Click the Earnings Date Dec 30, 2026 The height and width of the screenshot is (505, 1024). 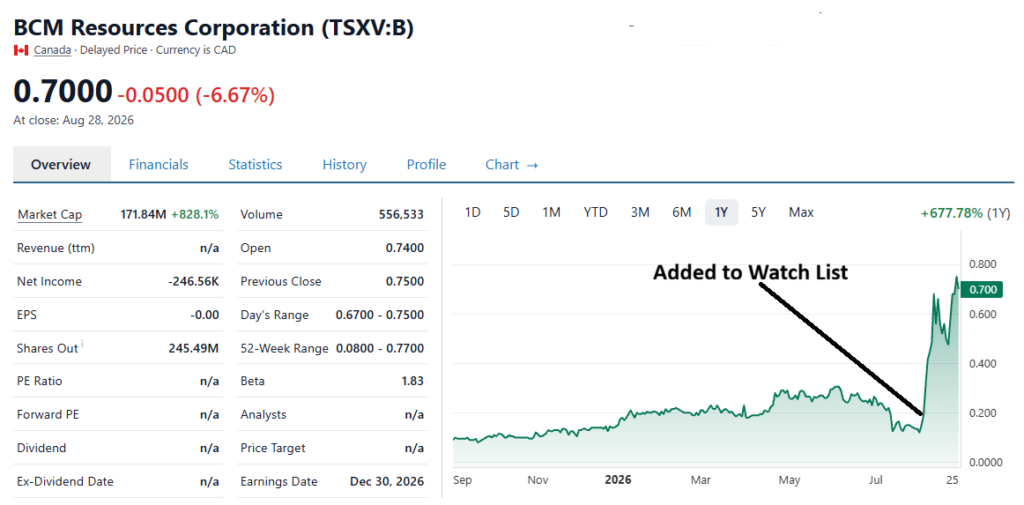click(x=387, y=481)
